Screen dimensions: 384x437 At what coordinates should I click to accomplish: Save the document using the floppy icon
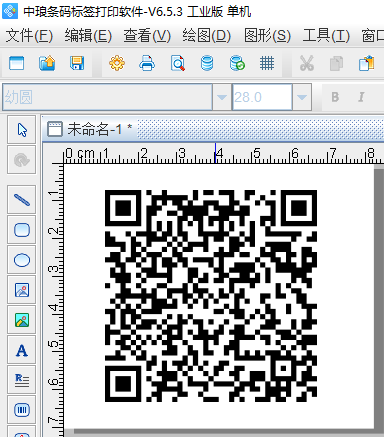click(77, 63)
